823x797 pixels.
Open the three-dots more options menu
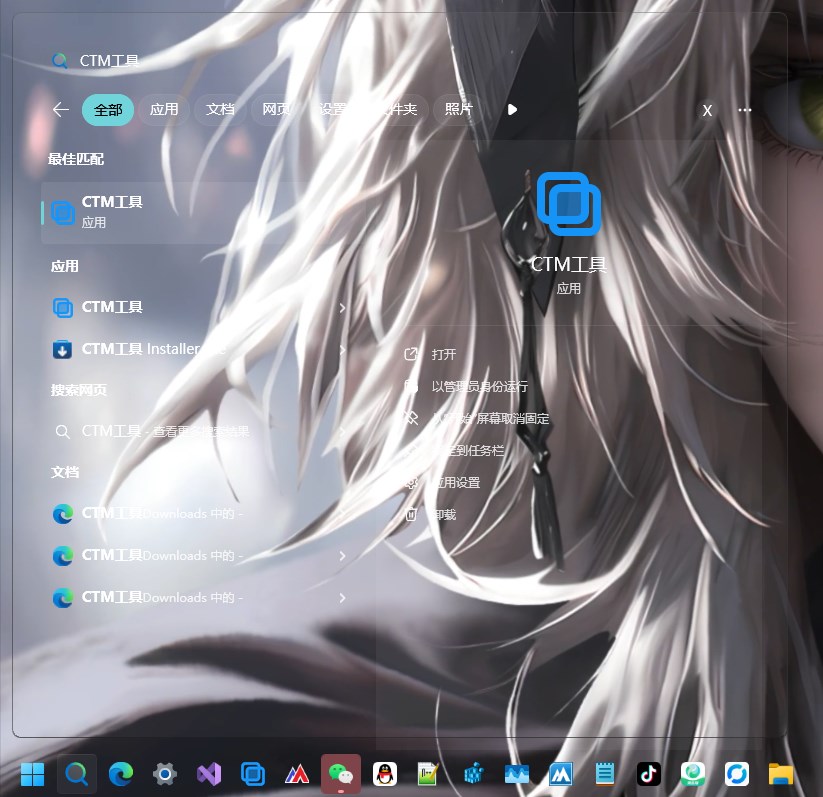point(745,110)
